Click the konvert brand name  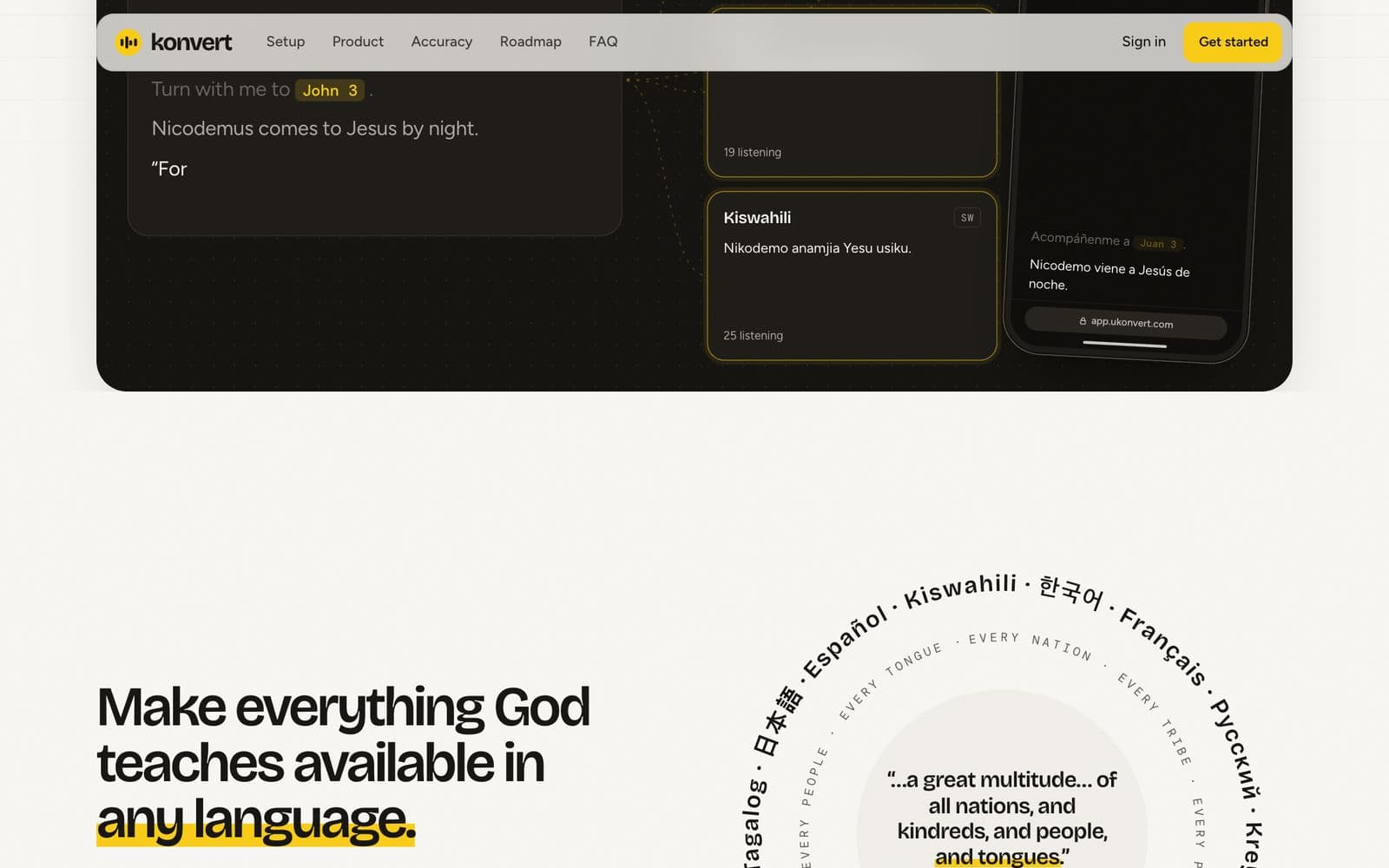pos(191,42)
